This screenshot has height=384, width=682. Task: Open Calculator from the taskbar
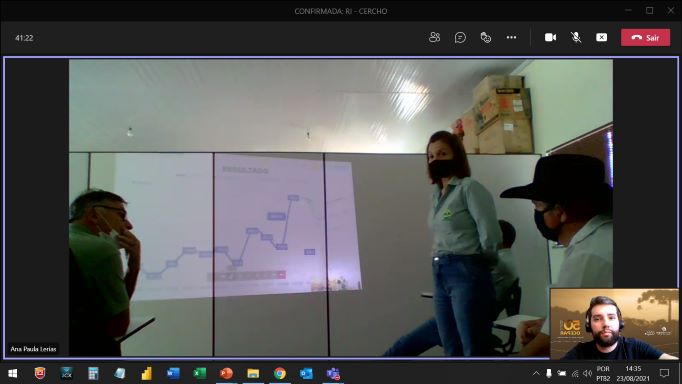(x=93, y=373)
